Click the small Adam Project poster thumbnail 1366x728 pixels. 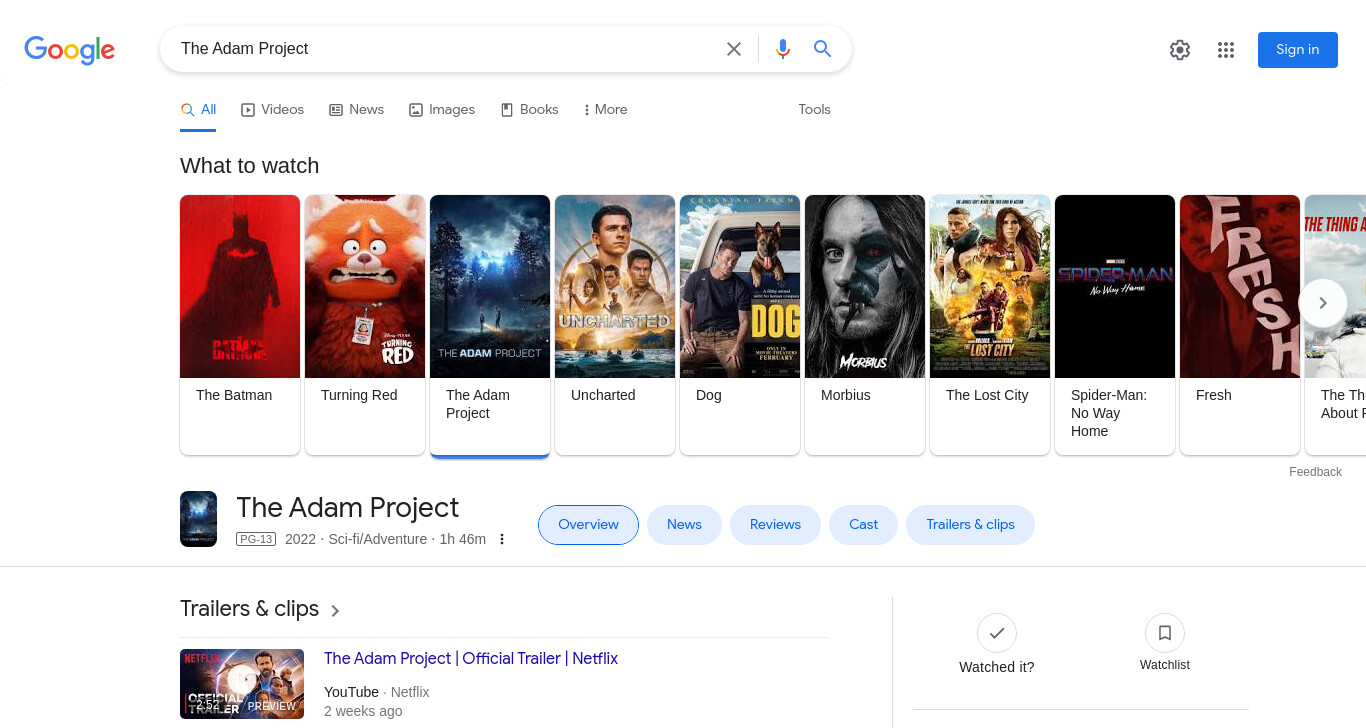198,519
